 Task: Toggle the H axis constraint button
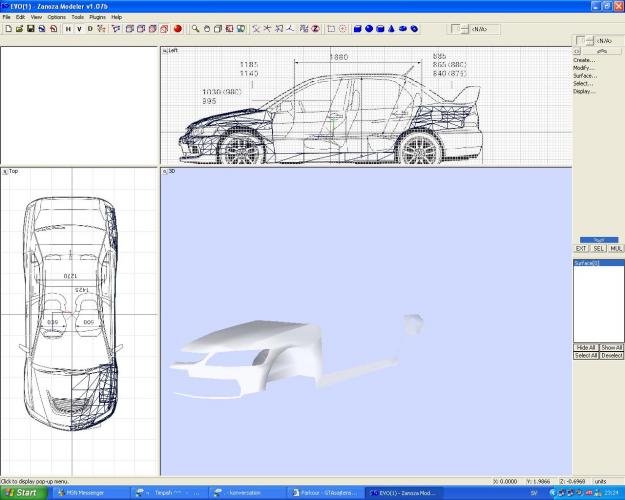(68, 29)
